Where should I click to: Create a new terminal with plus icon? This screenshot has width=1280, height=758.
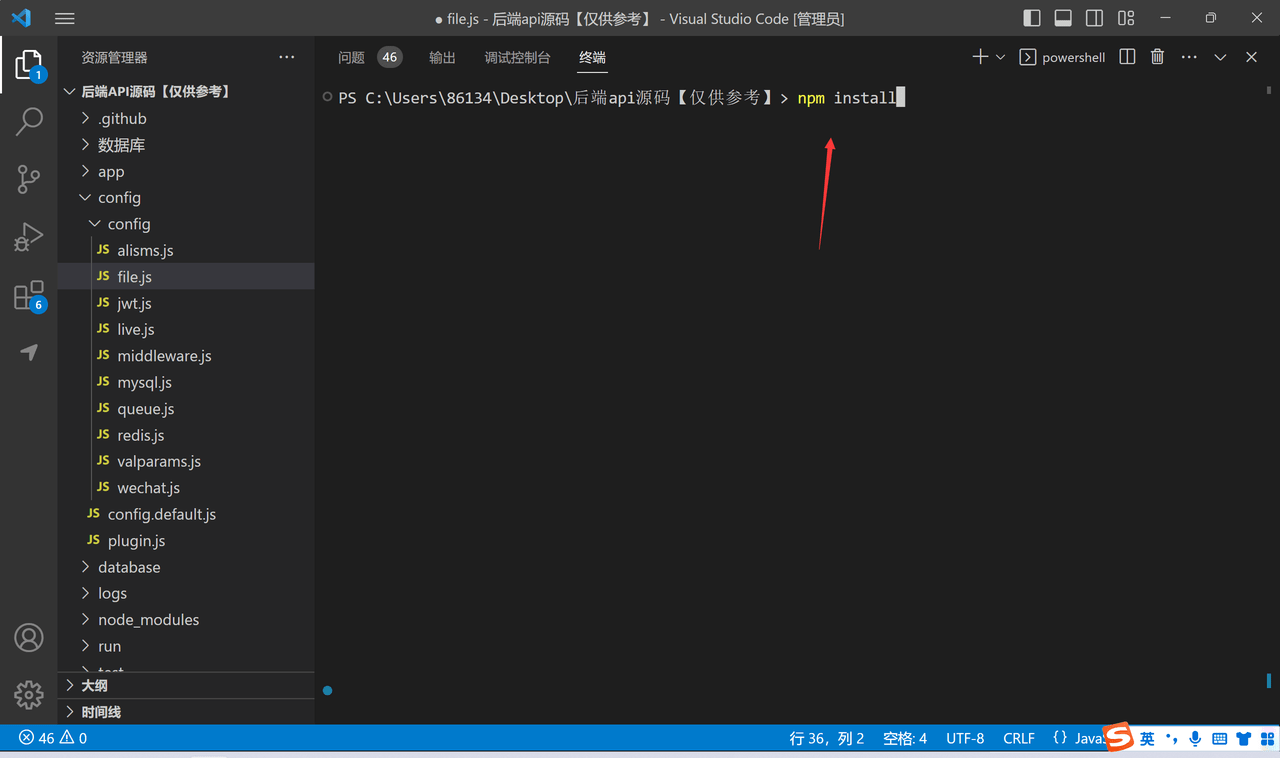pyautogui.click(x=980, y=57)
